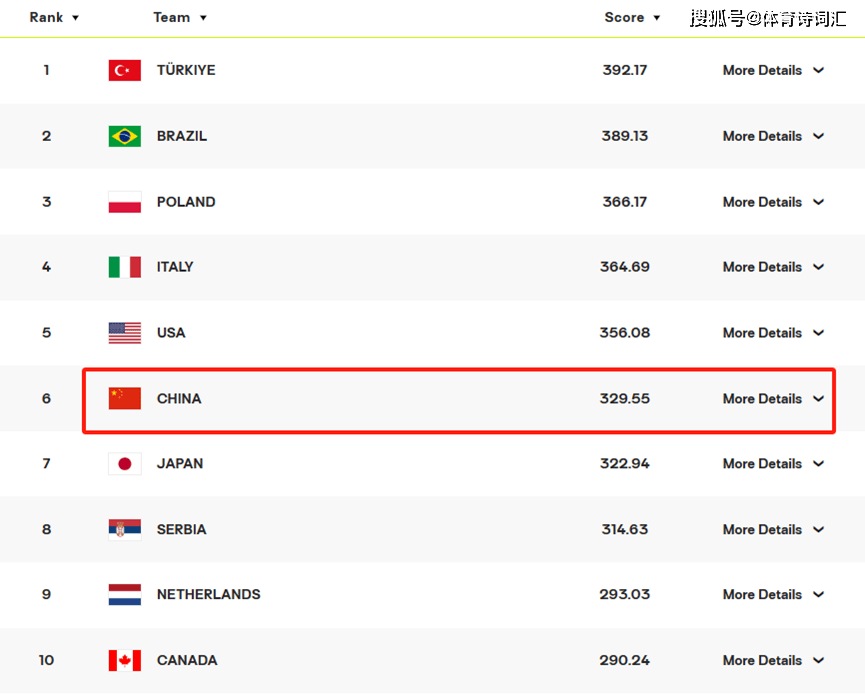Click the Brazil flag icon
This screenshot has width=865, height=698.
tap(125, 136)
